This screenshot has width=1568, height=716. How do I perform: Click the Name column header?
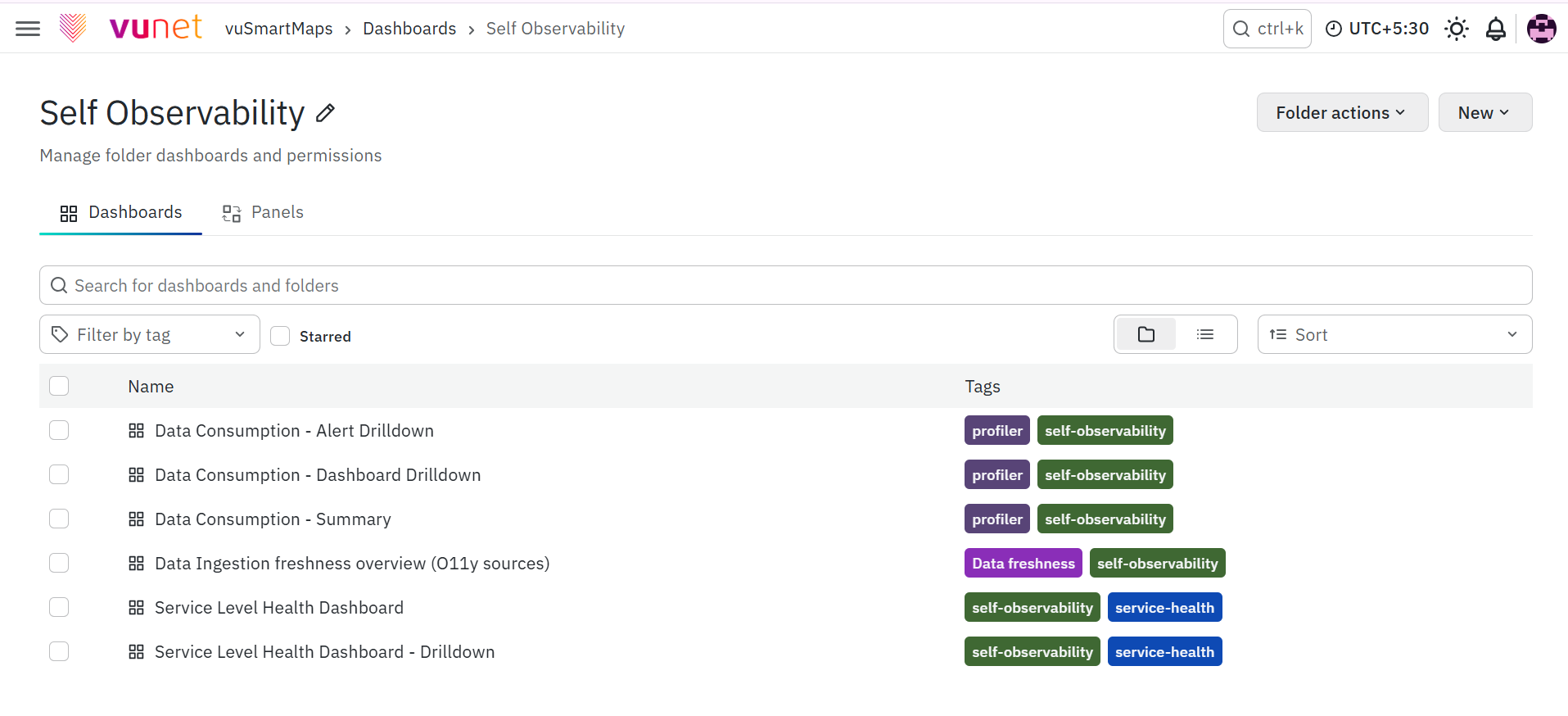pos(151,387)
